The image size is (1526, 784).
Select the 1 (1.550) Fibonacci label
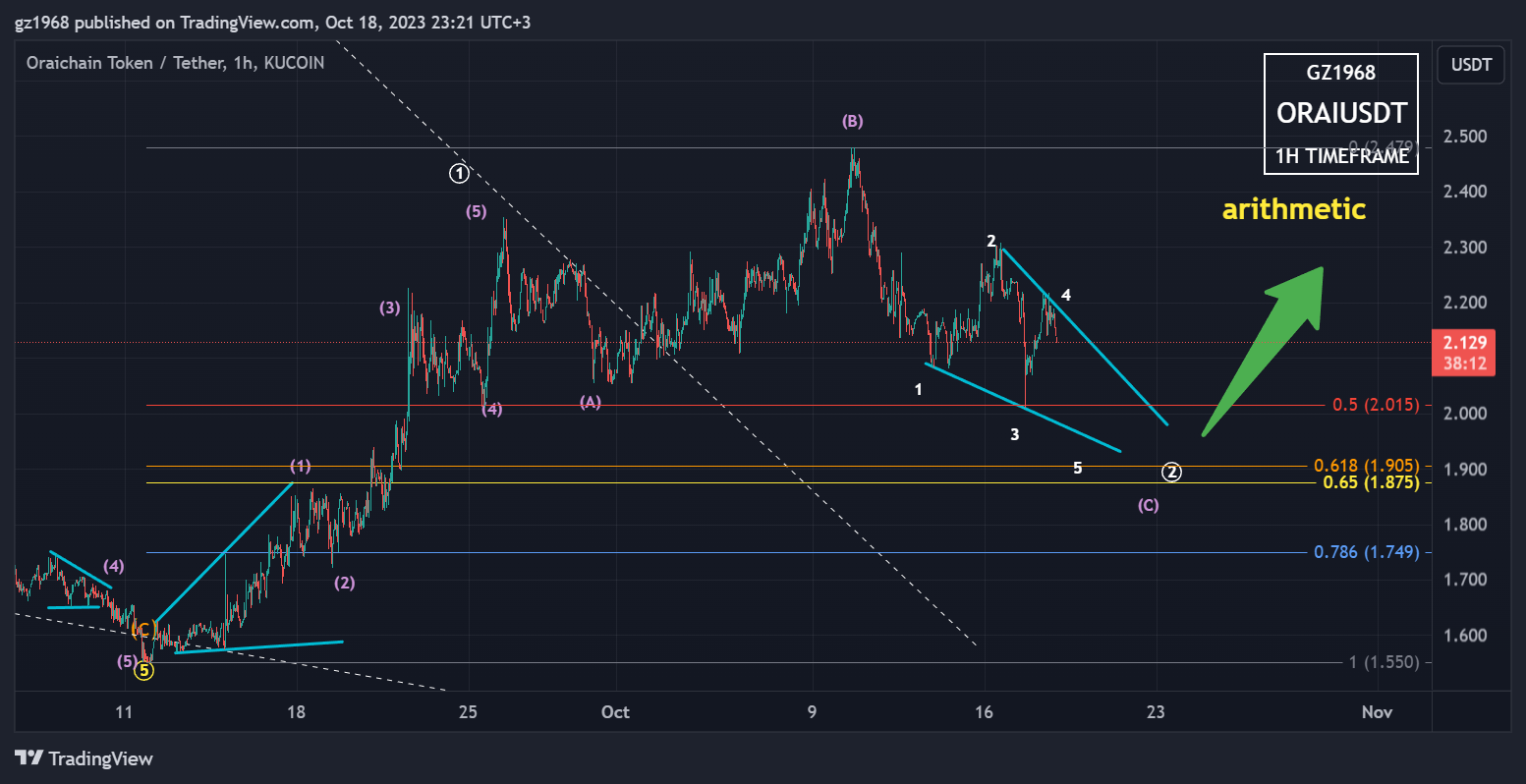tap(1384, 662)
